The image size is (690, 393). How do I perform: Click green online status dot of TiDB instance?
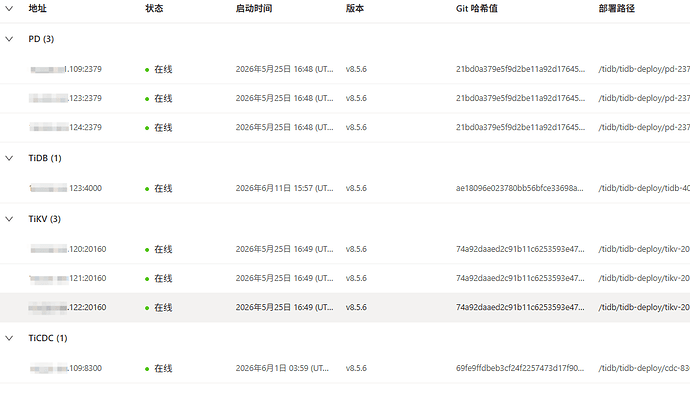click(147, 189)
